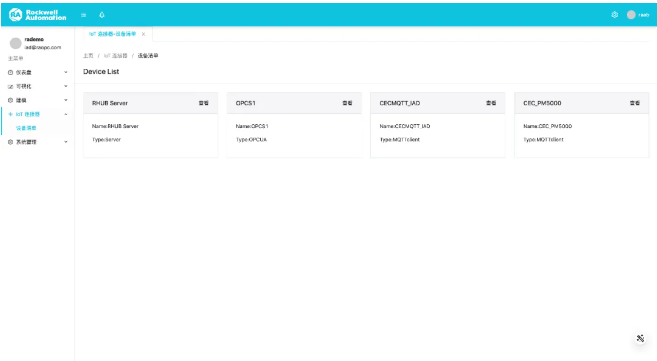Click the OPCS1 card title
The width and height of the screenshot is (657, 361).
click(246, 103)
